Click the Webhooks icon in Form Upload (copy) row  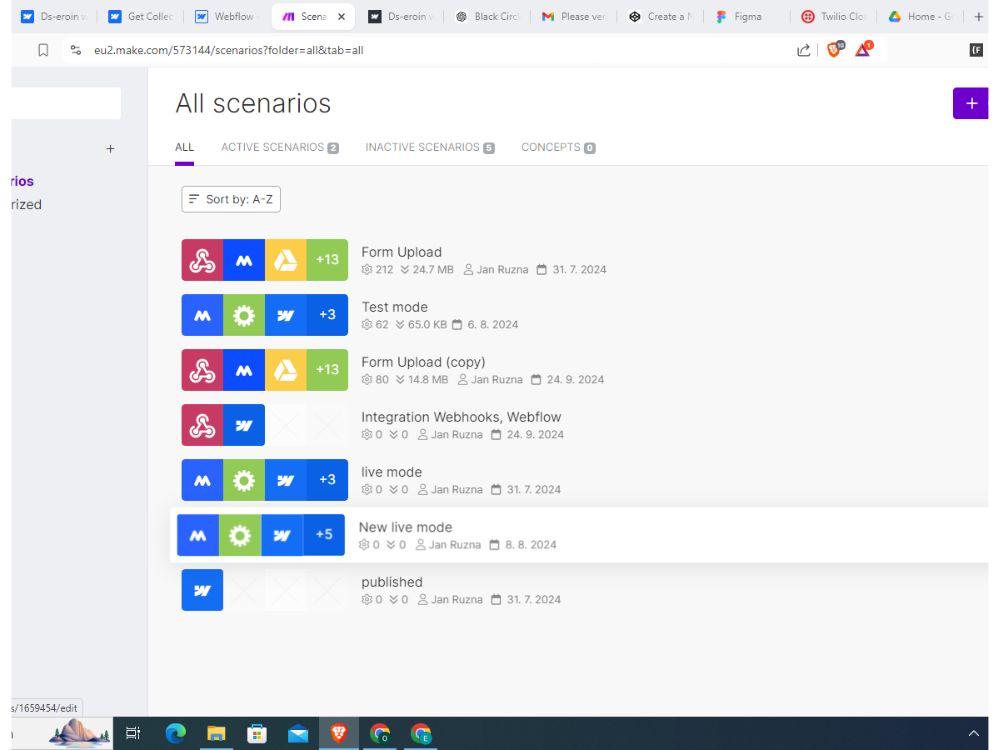click(202, 370)
